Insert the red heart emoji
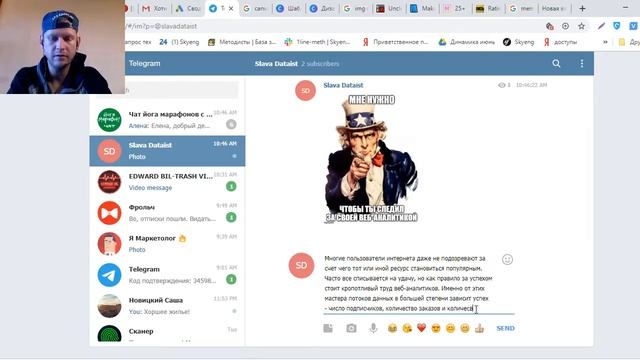The width and height of the screenshot is (640, 360). click(x=421, y=328)
